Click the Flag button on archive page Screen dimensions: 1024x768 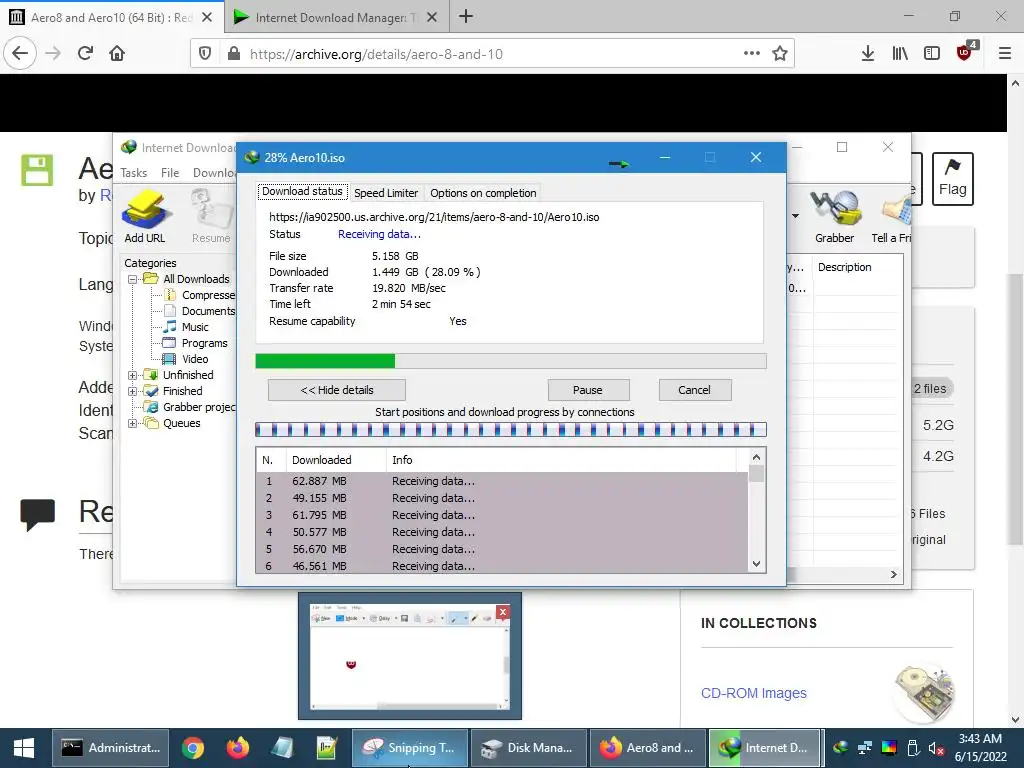(x=953, y=178)
